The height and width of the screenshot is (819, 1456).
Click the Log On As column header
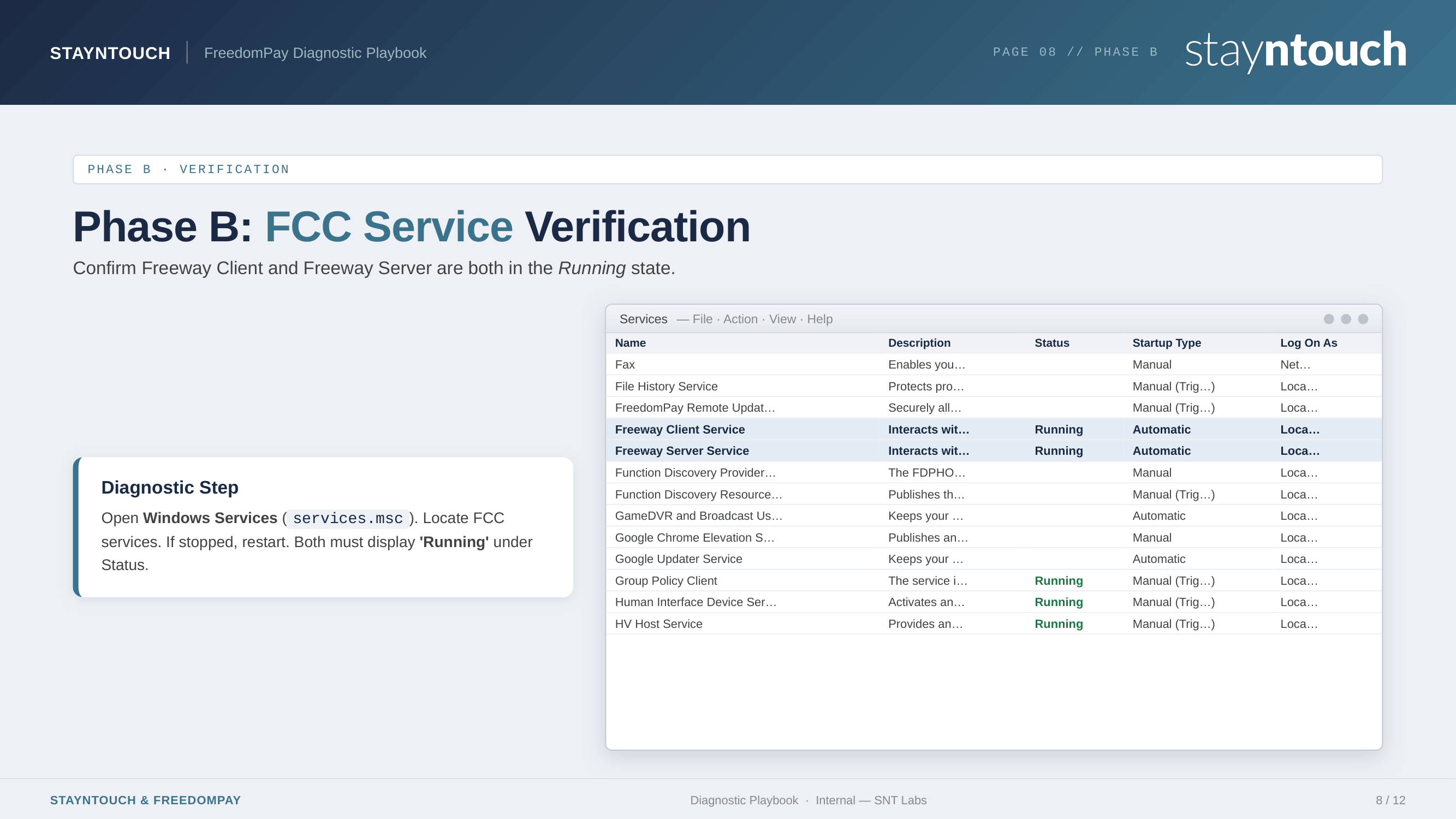(1309, 343)
